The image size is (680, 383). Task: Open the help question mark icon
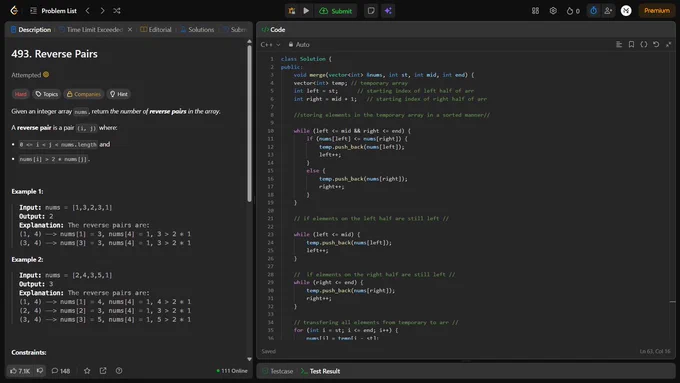pyautogui.click(x=119, y=371)
